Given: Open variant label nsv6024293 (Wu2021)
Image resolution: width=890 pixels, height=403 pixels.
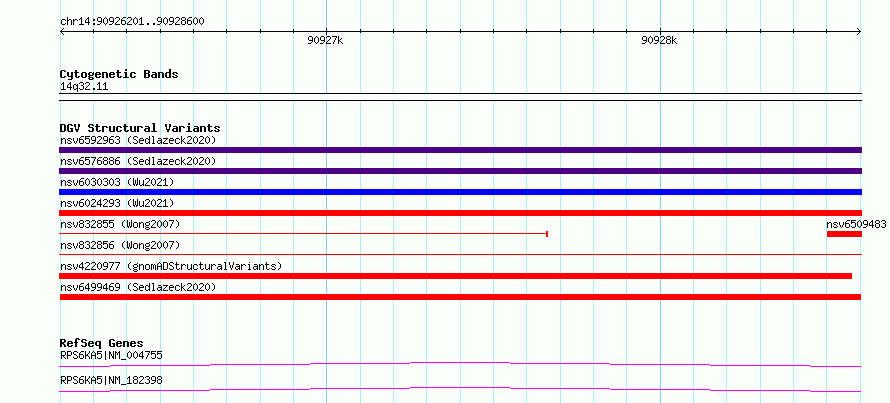Looking at the screenshot, I should pos(117,203).
